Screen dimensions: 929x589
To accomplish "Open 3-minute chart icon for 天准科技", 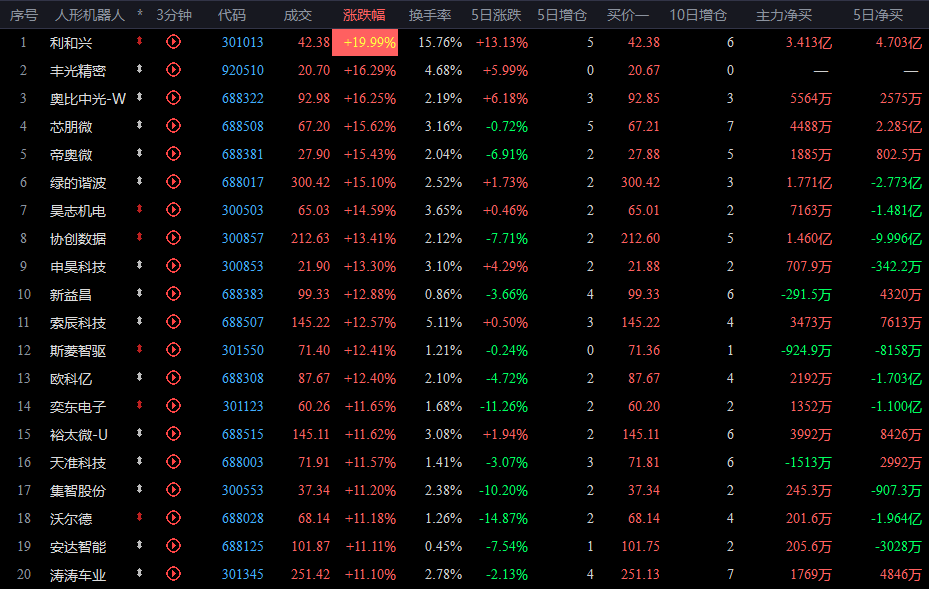I will (x=173, y=462).
